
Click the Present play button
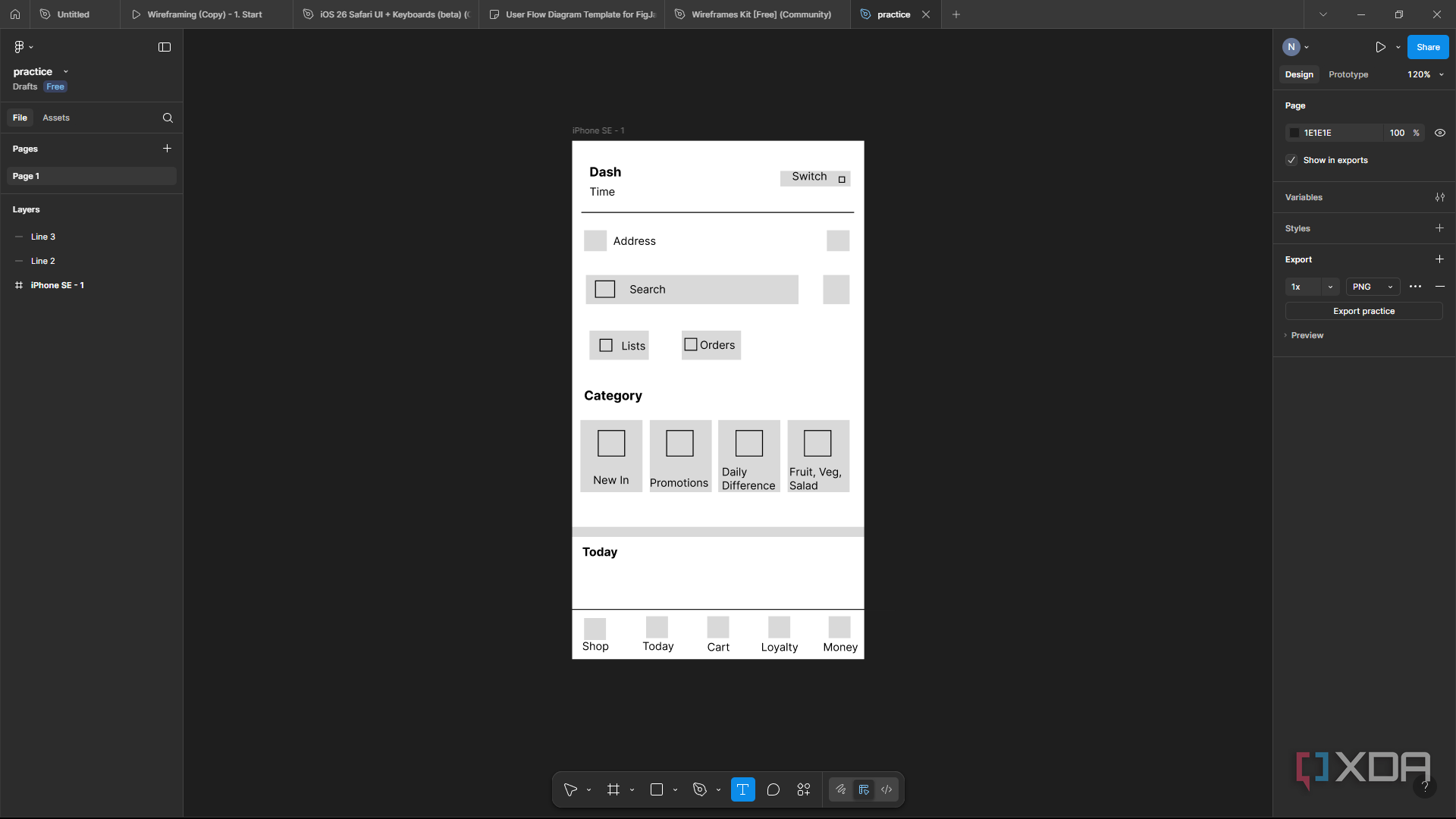(x=1380, y=47)
